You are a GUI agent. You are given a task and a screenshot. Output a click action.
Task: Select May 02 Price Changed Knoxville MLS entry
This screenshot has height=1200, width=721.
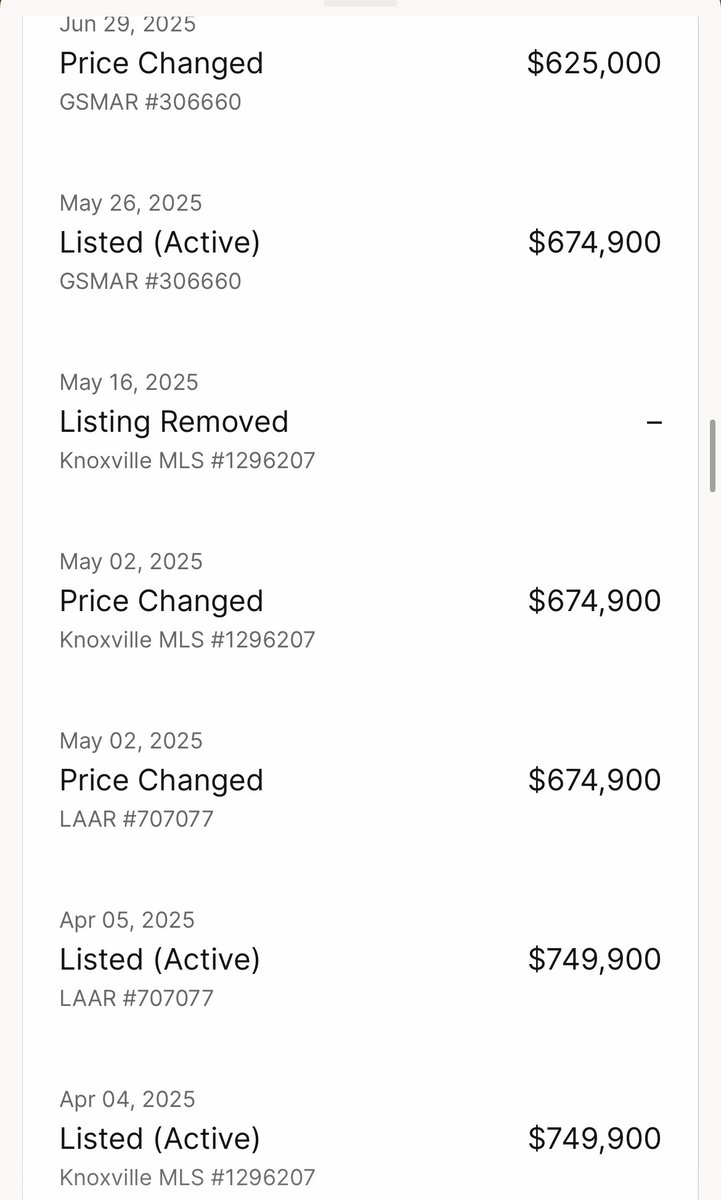click(360, 600)
